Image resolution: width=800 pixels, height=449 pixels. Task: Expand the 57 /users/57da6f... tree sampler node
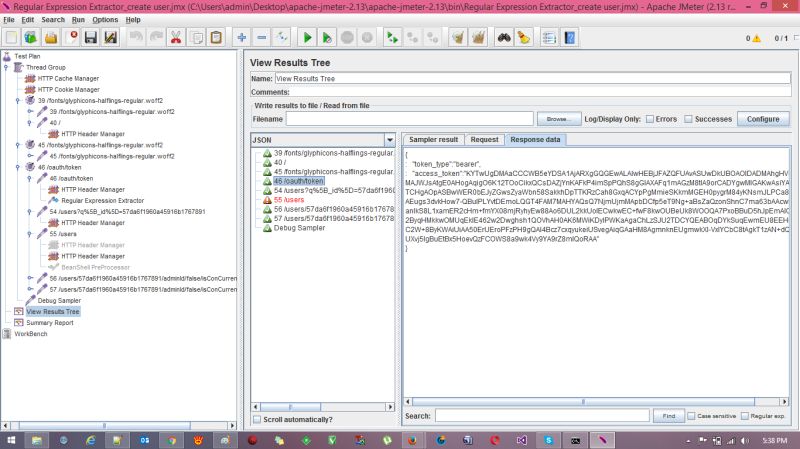[30, 289]
